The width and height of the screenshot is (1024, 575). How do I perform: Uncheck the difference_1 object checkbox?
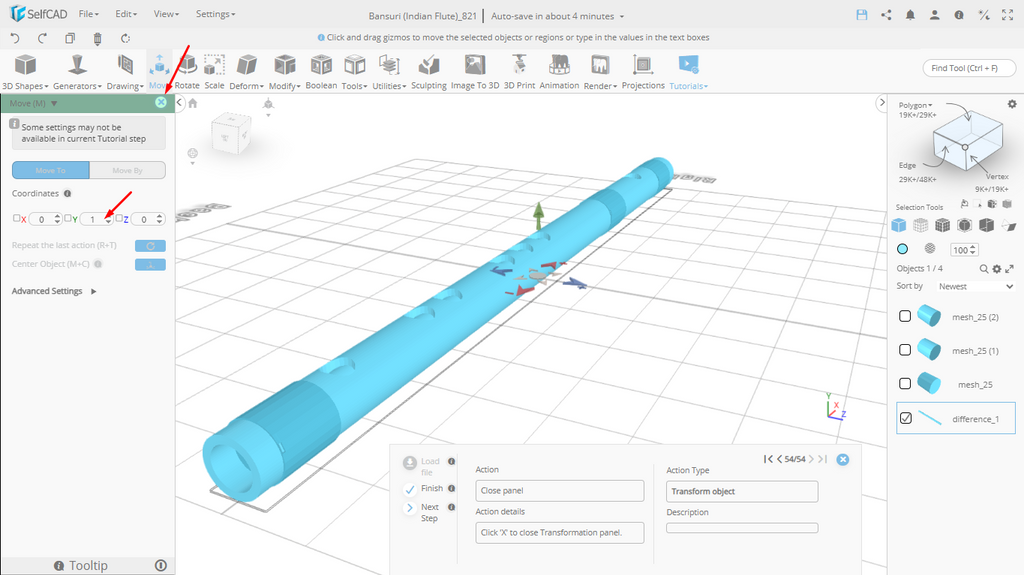(905, 418)
